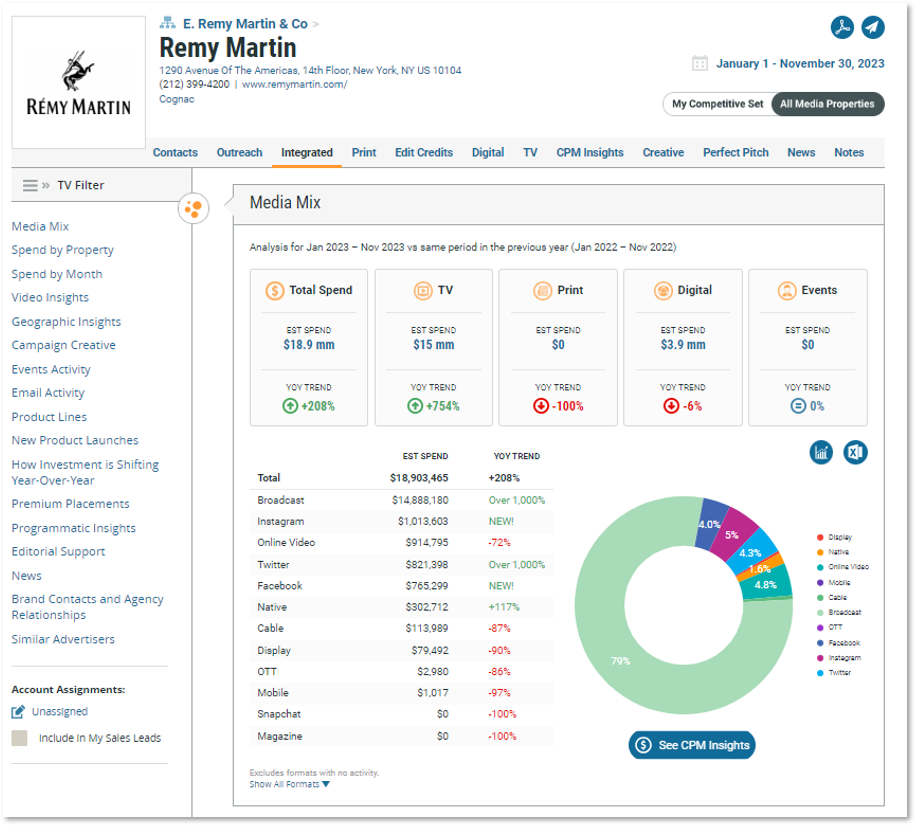Open Campaign Creative in the sidebar

click(x=64, y=345)
